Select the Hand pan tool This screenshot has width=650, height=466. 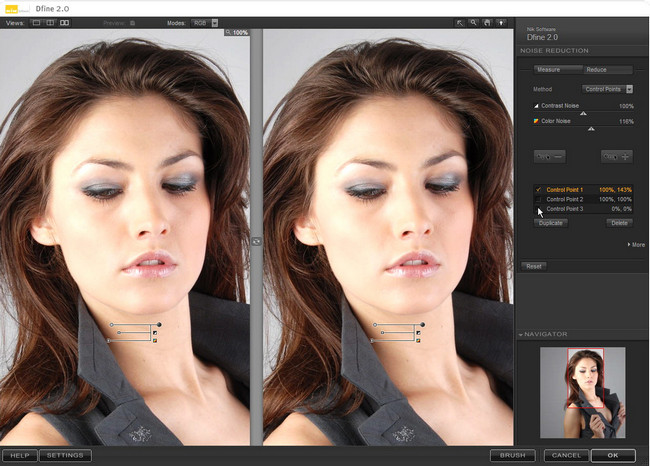487,22
